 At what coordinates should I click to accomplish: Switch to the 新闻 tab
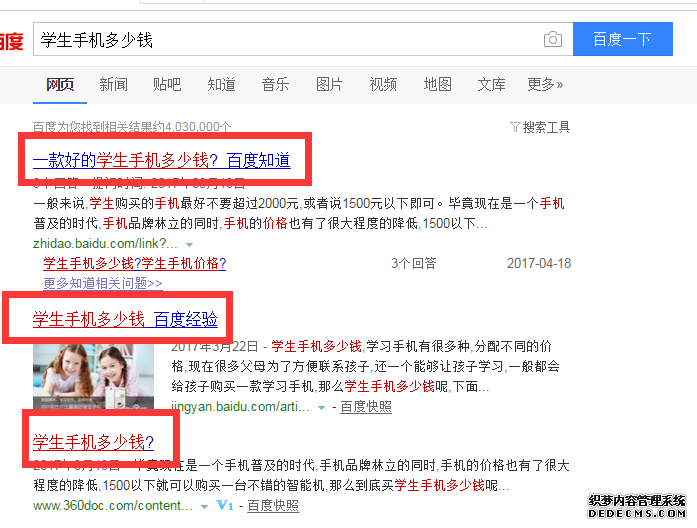click(x=113, y=84)
